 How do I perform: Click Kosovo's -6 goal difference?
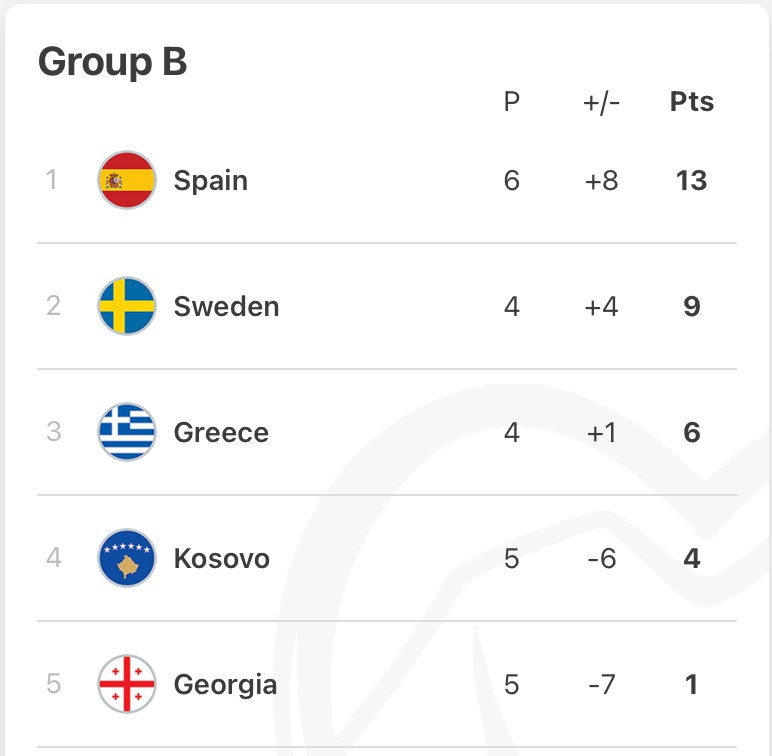tap(602, 558)
